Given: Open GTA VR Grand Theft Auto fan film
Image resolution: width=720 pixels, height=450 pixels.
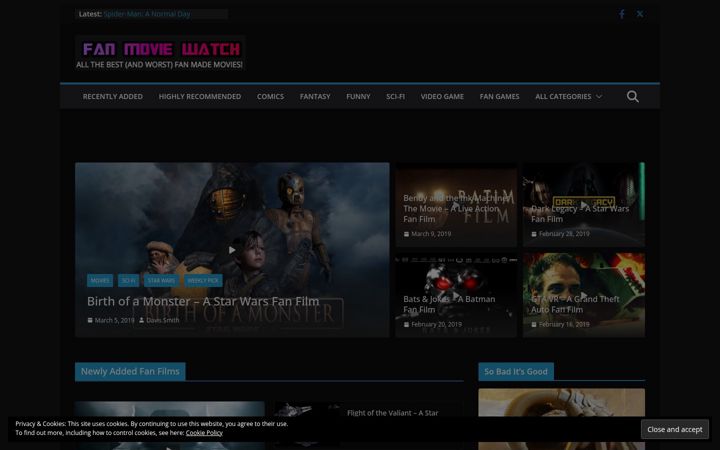Looking at the screenshot, I should coord(575,304).
